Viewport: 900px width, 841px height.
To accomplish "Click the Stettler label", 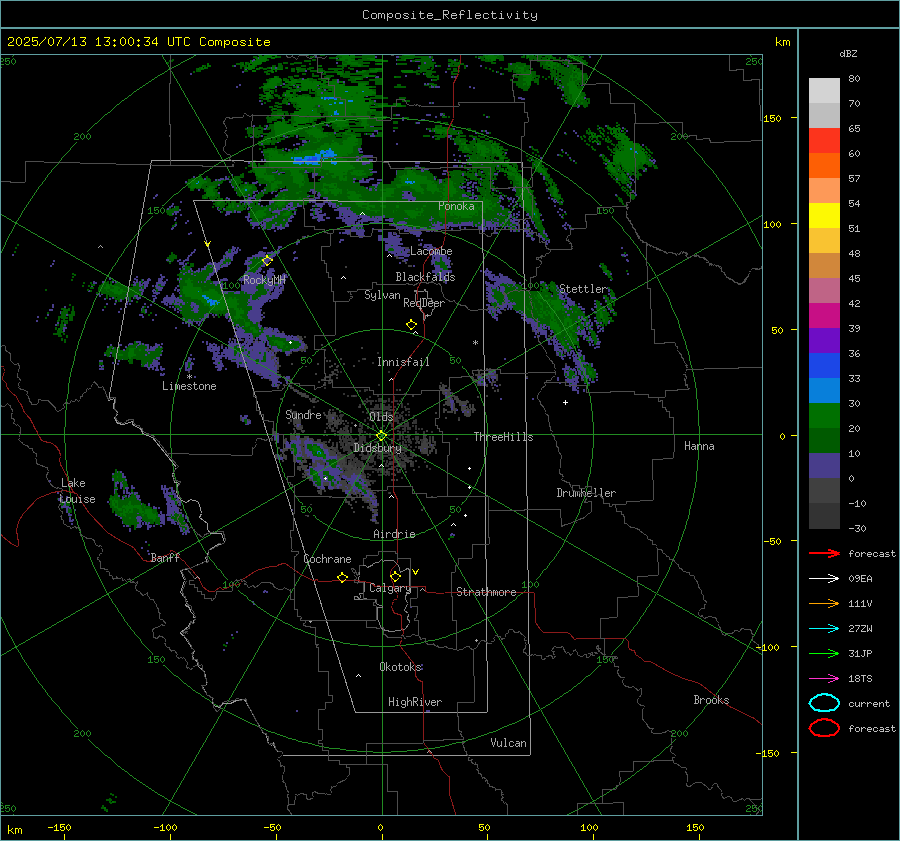I will point(583,289).
